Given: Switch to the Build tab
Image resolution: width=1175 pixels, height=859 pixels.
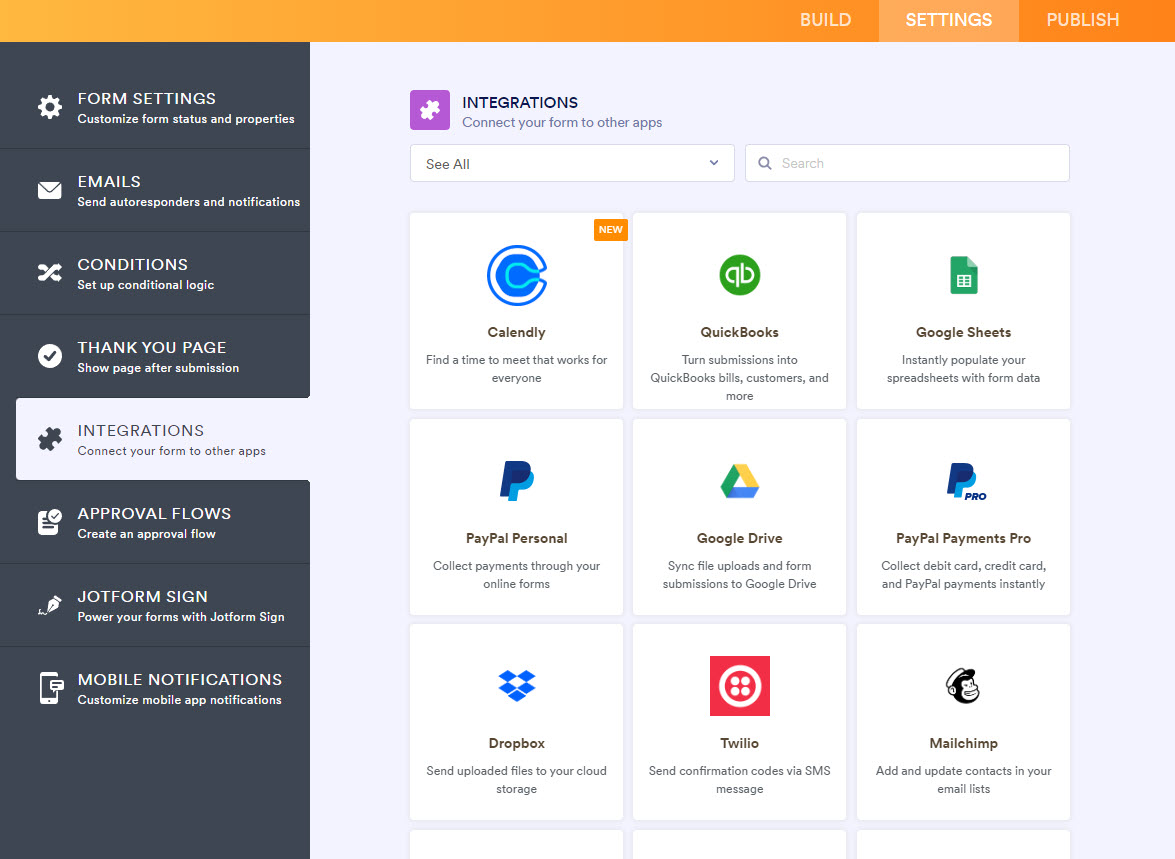Looking at the screenshot, I should [825, 20].
